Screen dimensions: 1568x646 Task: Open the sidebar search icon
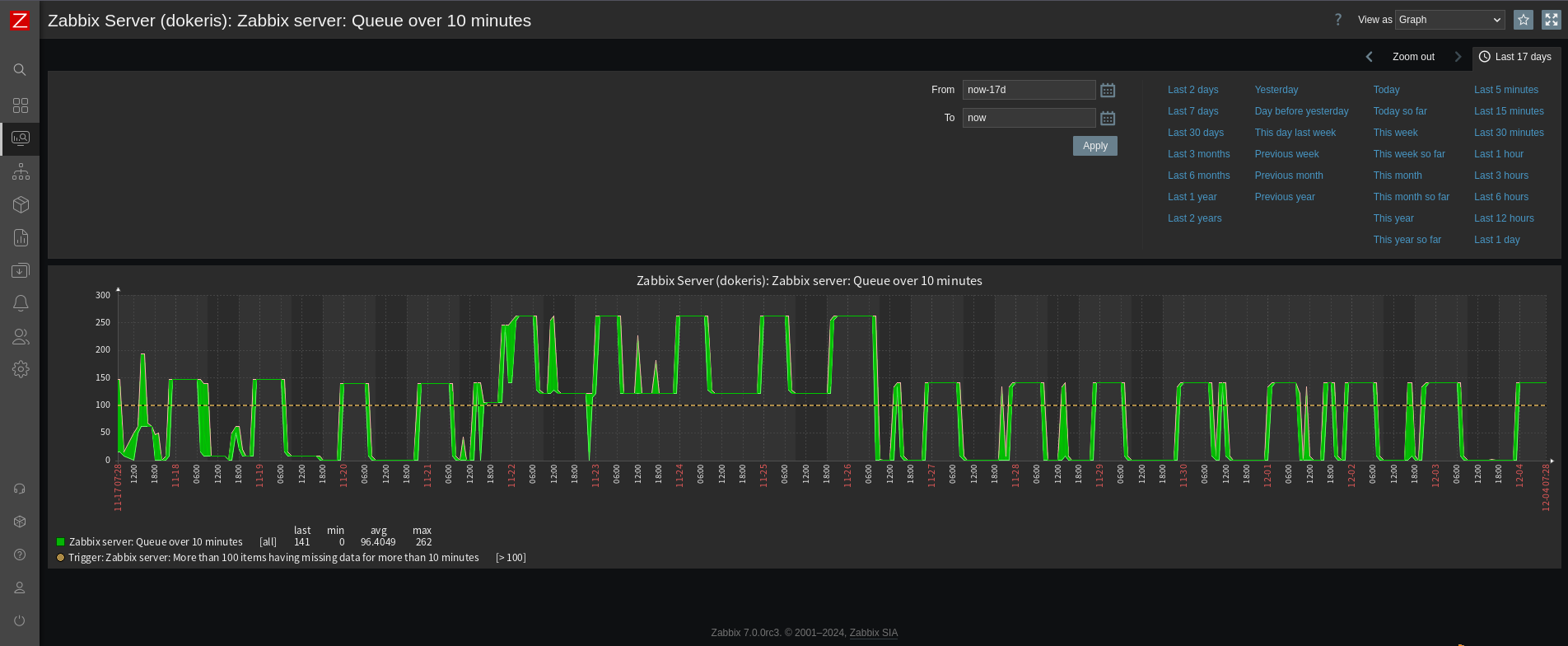click(x=20, y=70)
